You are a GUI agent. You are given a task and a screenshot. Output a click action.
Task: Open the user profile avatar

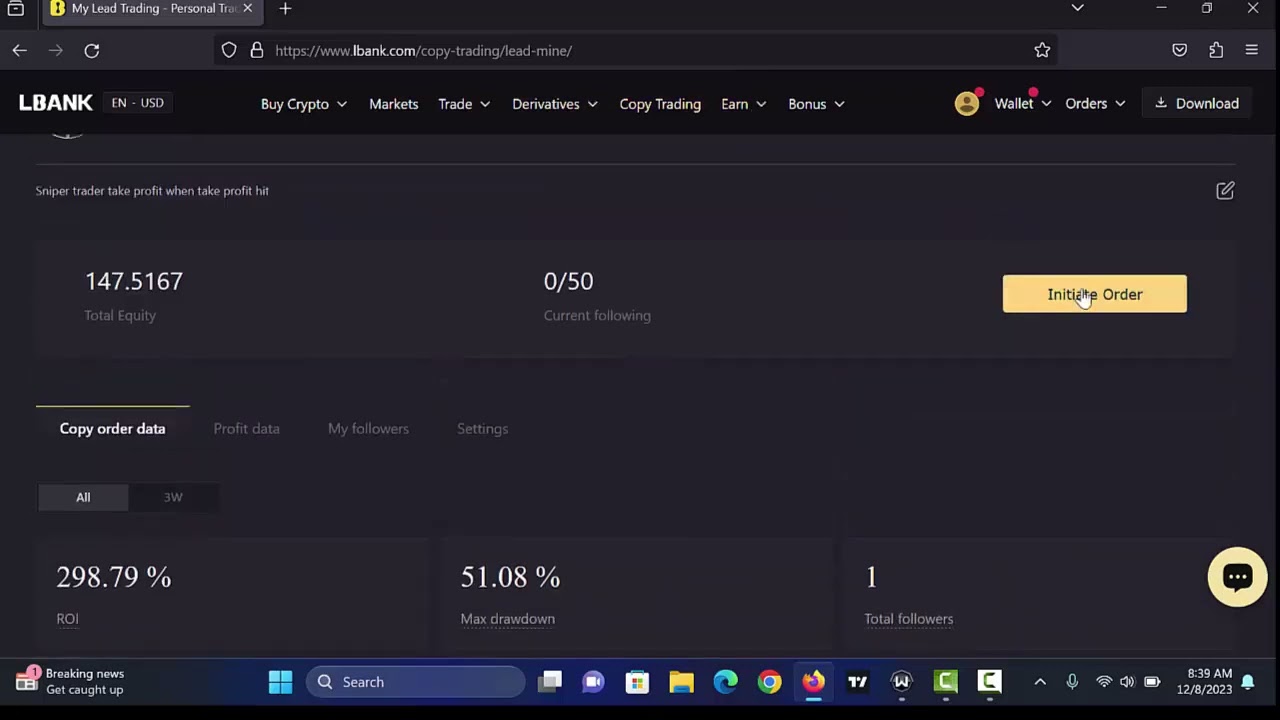(967, 103)
